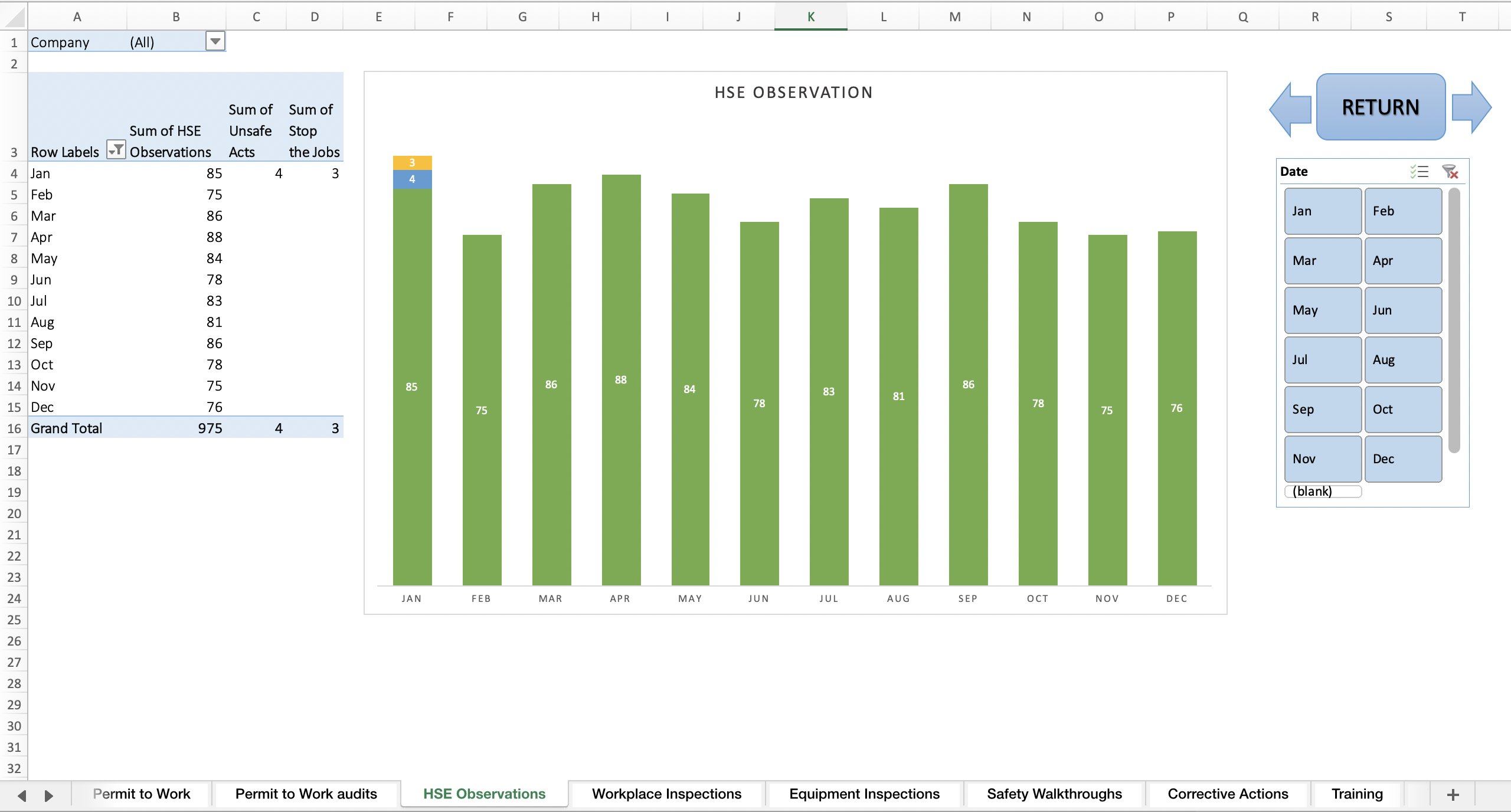1511x812 pixels.
Task: Click the next-sheet navigation arrow
Action: click(x=48, y=794)
